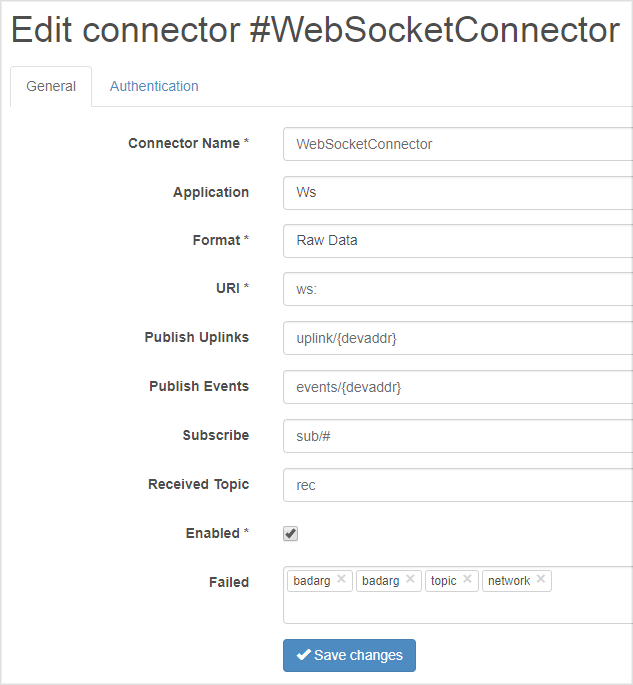Click the Enabled field label
The height and width of the screenshot is (685, 633).
click(x=213, y=534)
